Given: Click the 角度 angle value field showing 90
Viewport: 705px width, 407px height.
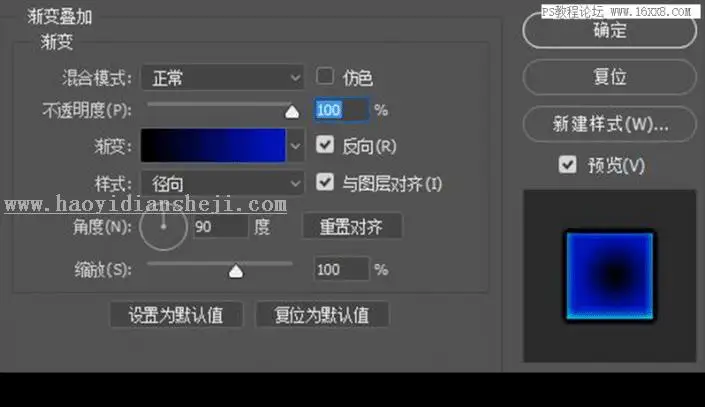Looking at the screenshot, I should (x=220, y=226).
